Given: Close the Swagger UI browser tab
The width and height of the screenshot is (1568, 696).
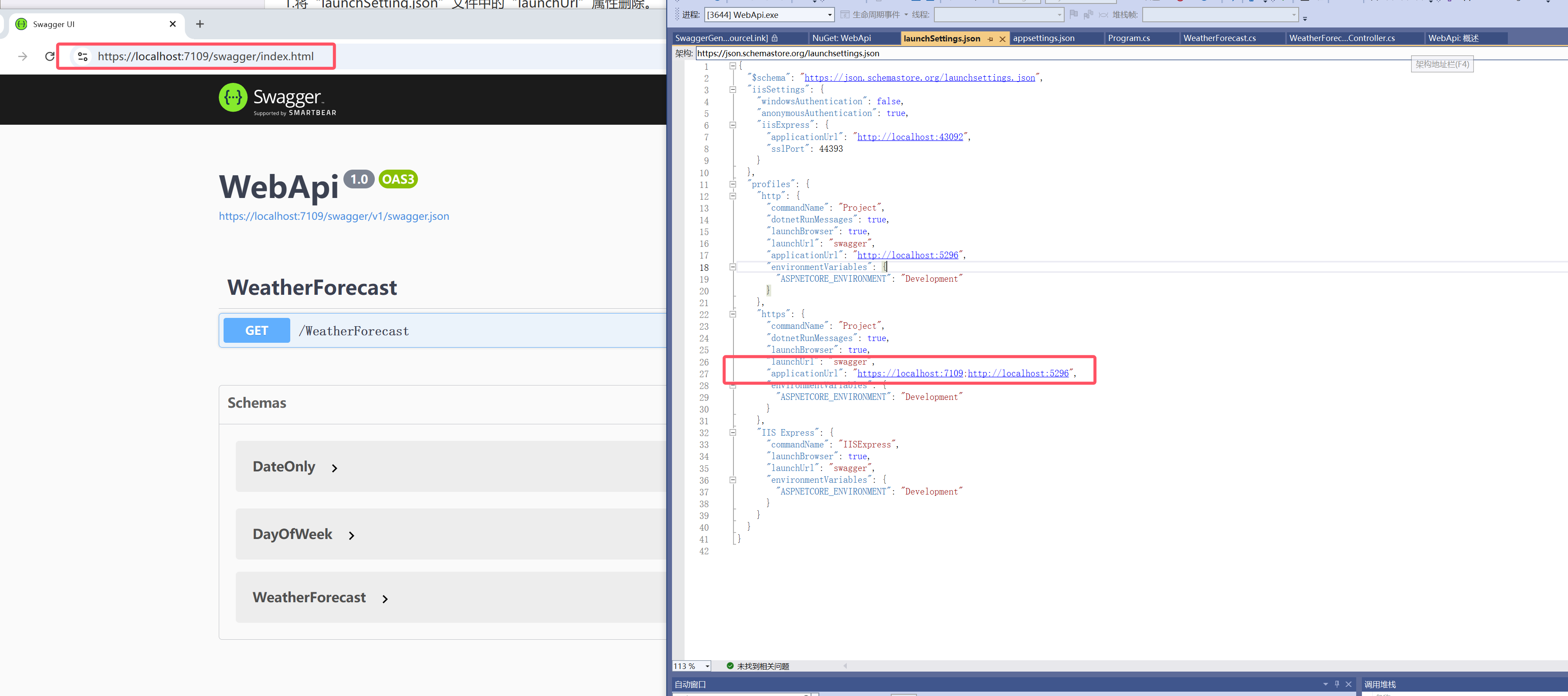Looking at the screenshot, I should point(173,24).
